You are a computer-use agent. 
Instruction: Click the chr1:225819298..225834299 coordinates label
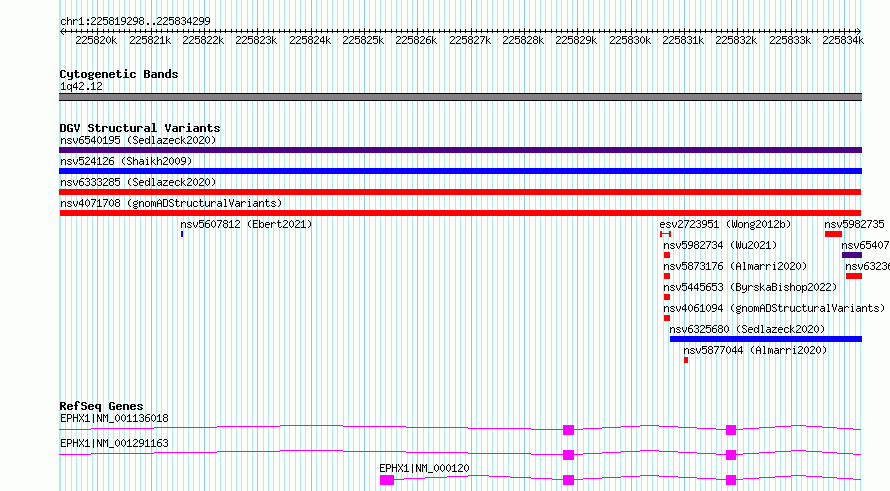click(135, 21)
